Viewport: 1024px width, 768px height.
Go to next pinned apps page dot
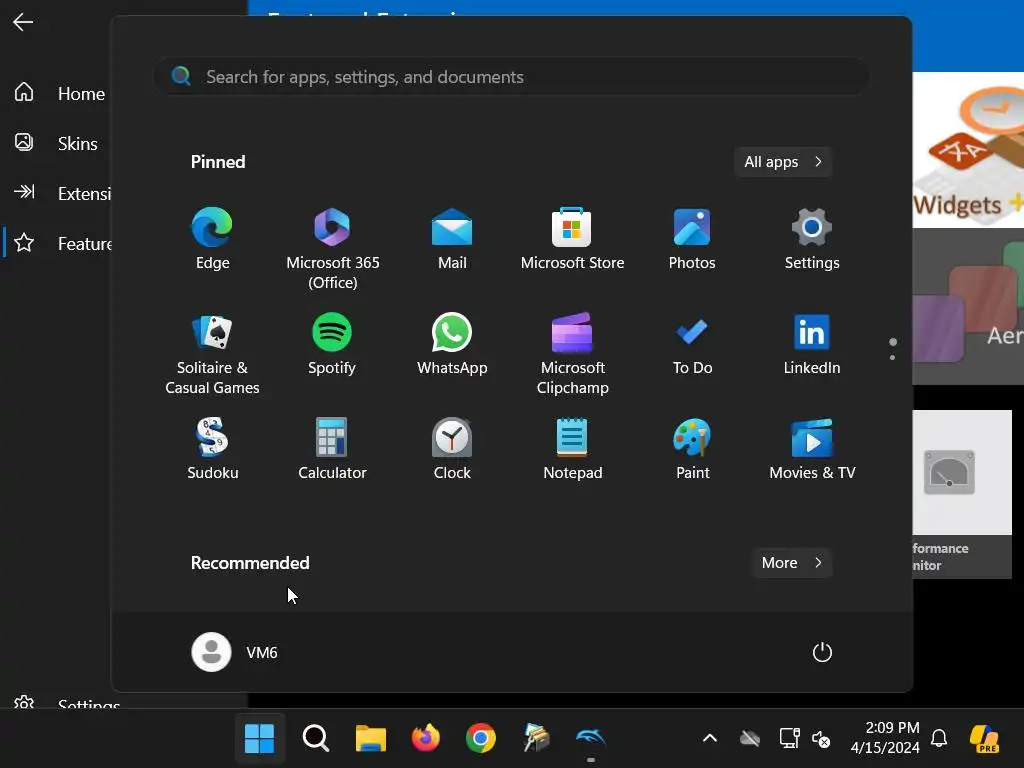[892, 357]
